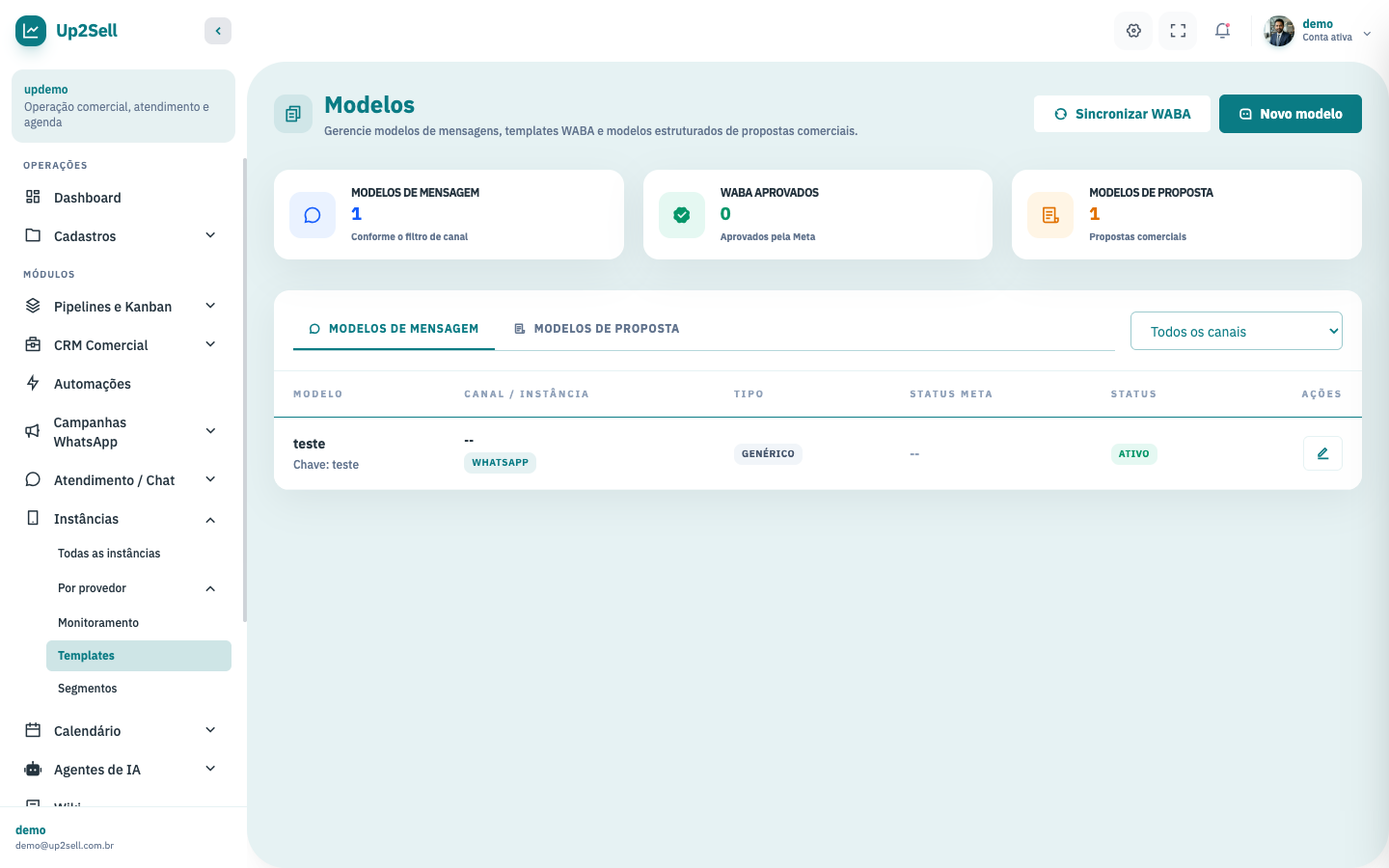
Task: Click the Novo modelo button
Action: 1291,114
